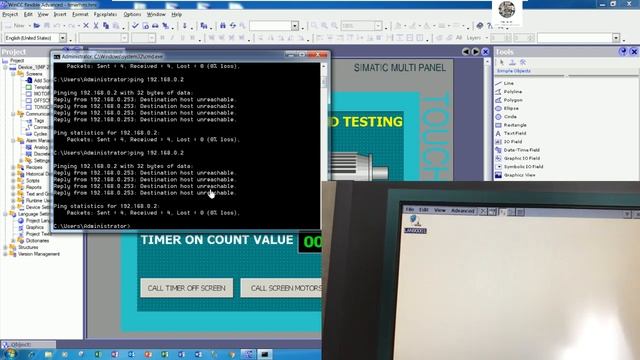Click the cmd window vertical scrollbar
The image size is (640, 360).
click(x=324, y=145)
